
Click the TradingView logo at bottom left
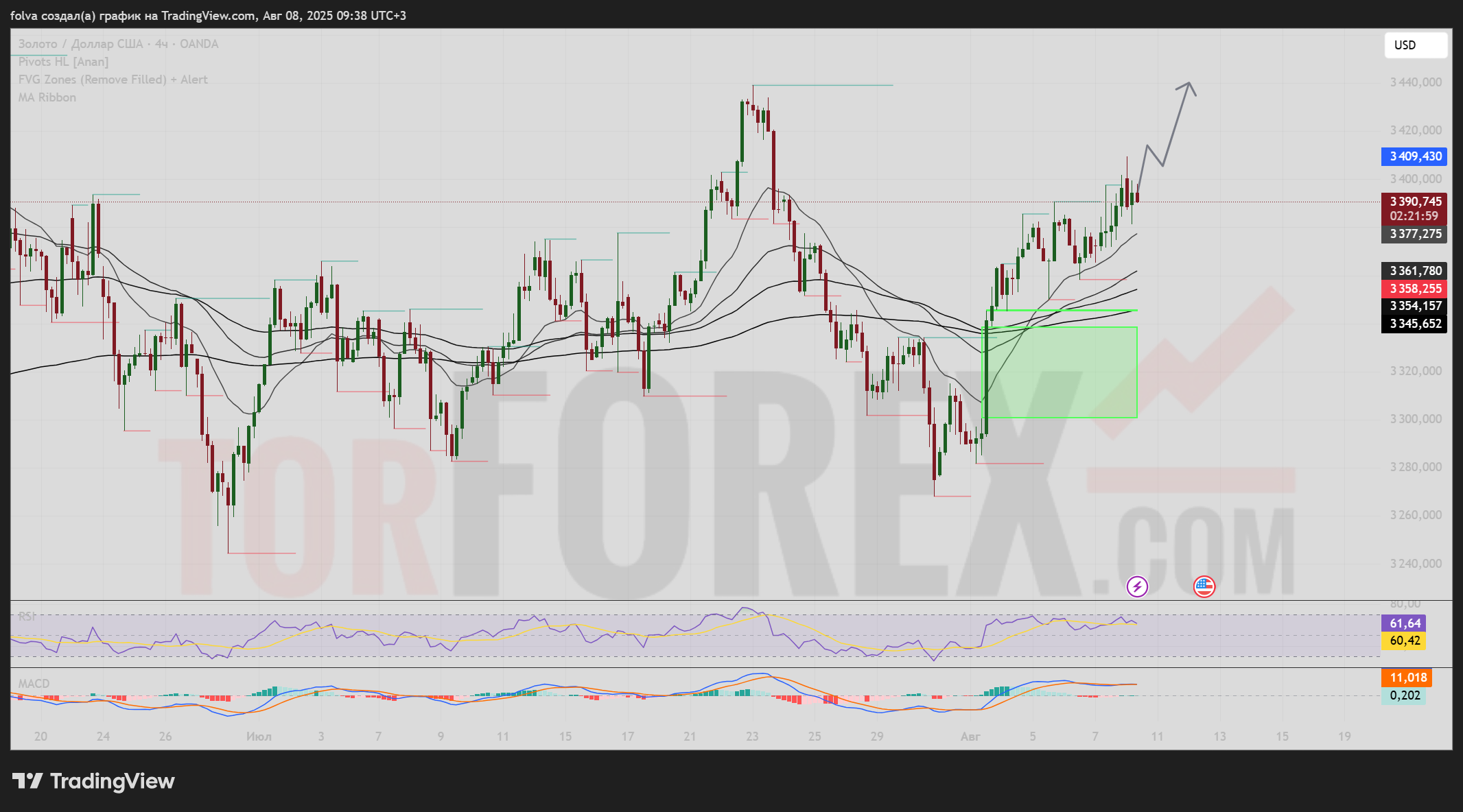coord(94,781)
